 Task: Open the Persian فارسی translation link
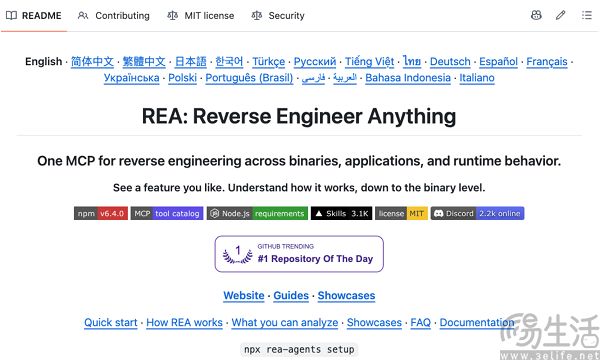tap(313, 78)
